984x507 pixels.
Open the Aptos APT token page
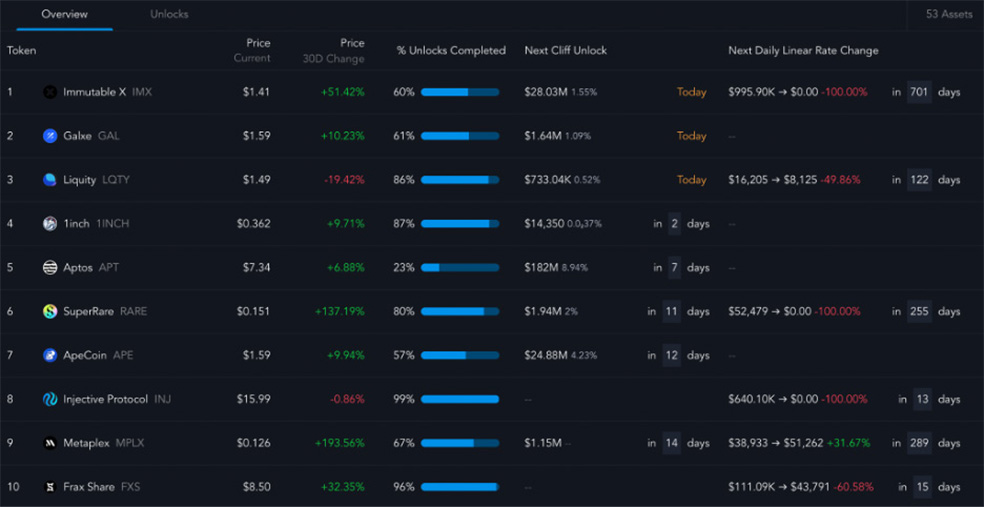click(x=91, y=268)
